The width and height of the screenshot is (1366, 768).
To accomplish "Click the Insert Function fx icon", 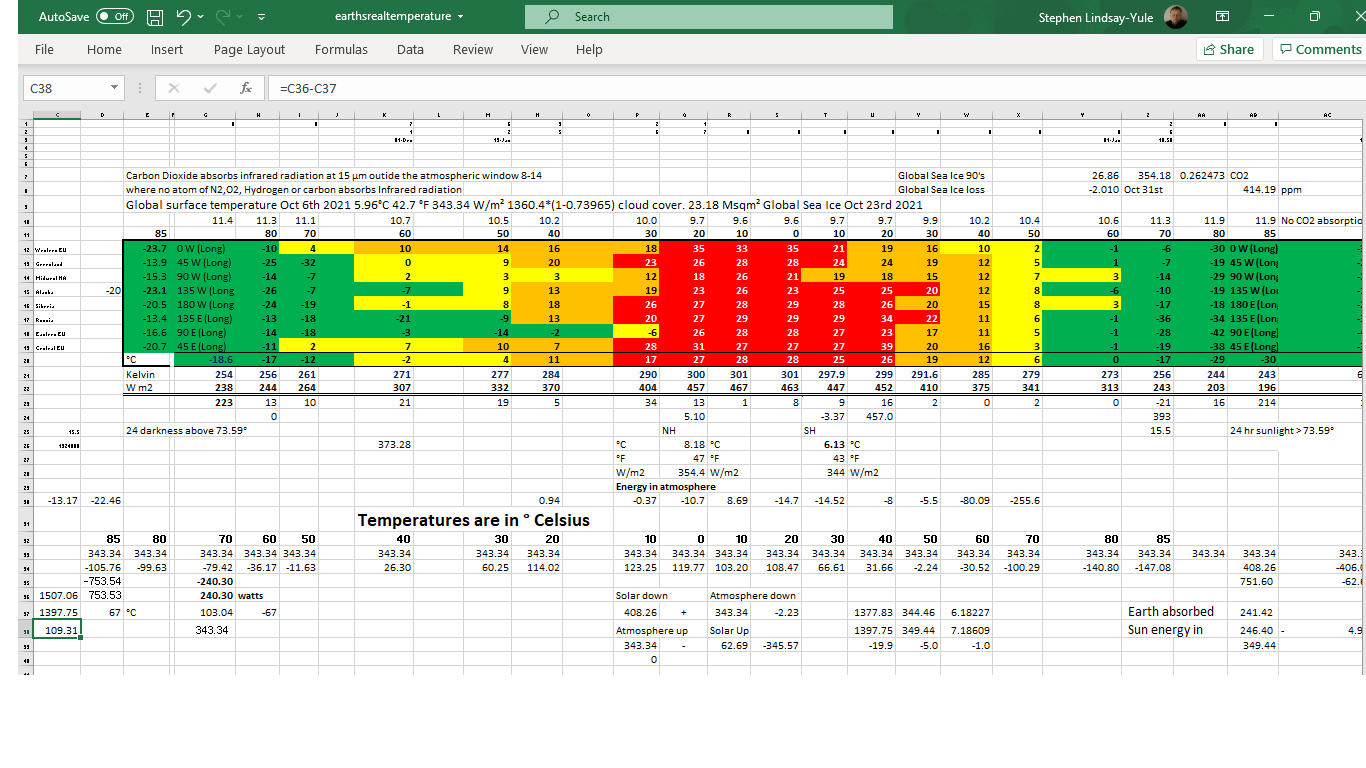I will pos(245,88).
